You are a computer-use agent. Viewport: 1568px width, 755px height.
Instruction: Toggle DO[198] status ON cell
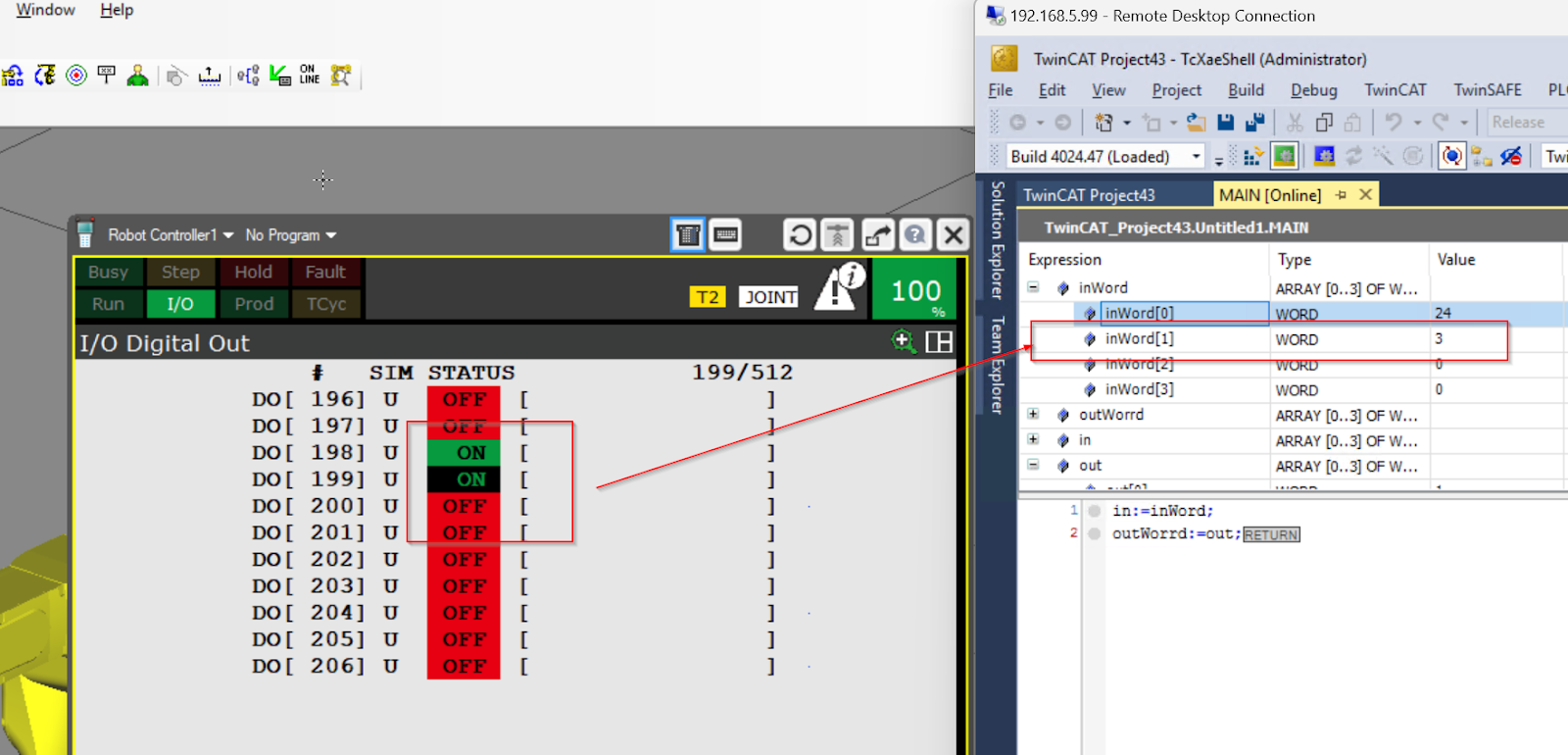click(464, 453)
